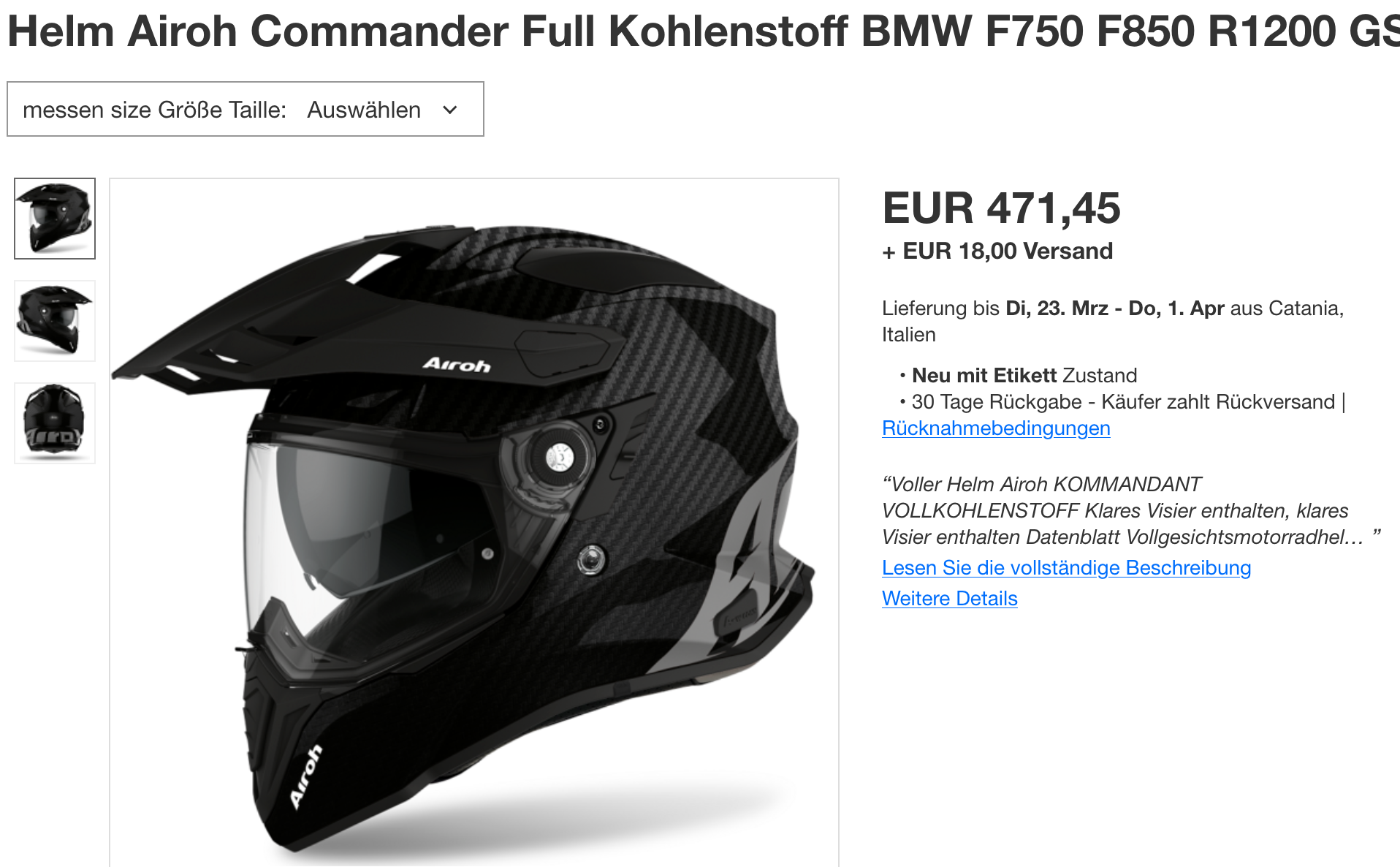Viewport: 1400px width, 867px height.
Task: Click the Airoh logo on the helmet chin guard
Action: coord(306,778)
